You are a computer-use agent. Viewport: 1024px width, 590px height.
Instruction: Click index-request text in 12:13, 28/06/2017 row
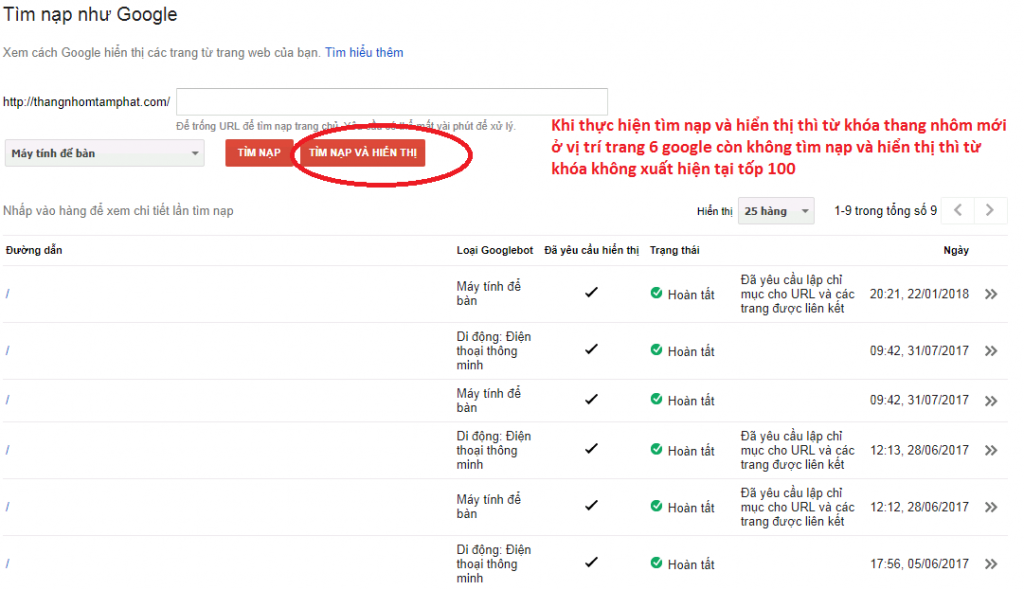[x=797, y=450]
